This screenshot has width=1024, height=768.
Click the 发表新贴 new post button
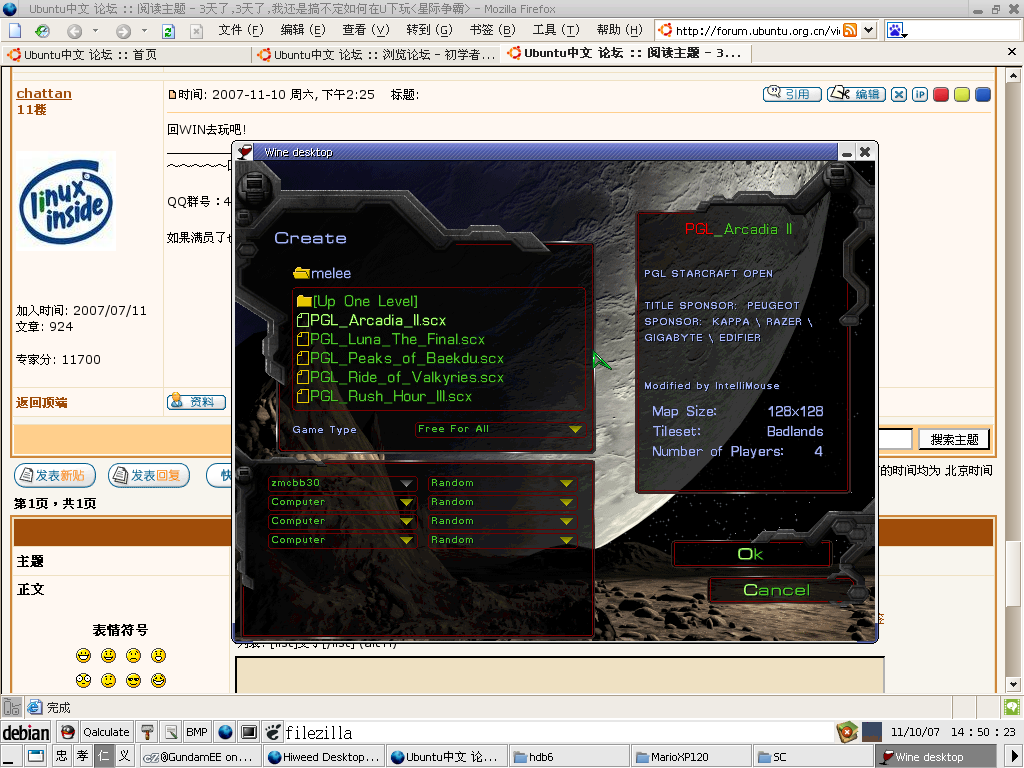pyautogui.click(x=55, y=475)
